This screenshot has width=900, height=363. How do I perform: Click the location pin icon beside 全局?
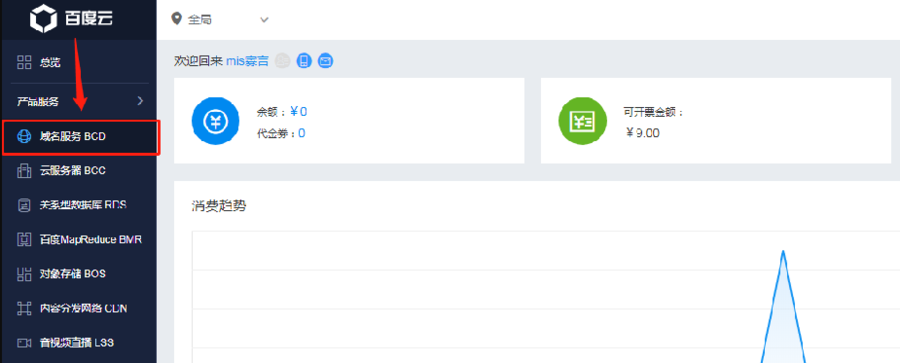pyautogui.click(x=176, y=19)
